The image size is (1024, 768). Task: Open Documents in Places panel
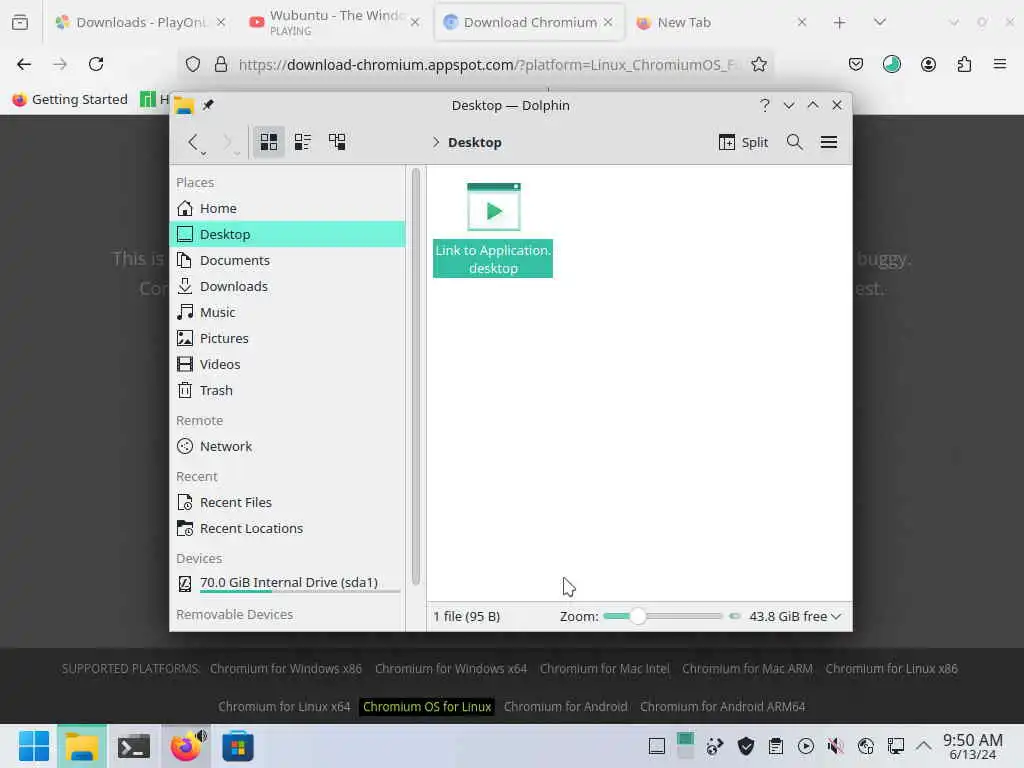coord(287,260)
